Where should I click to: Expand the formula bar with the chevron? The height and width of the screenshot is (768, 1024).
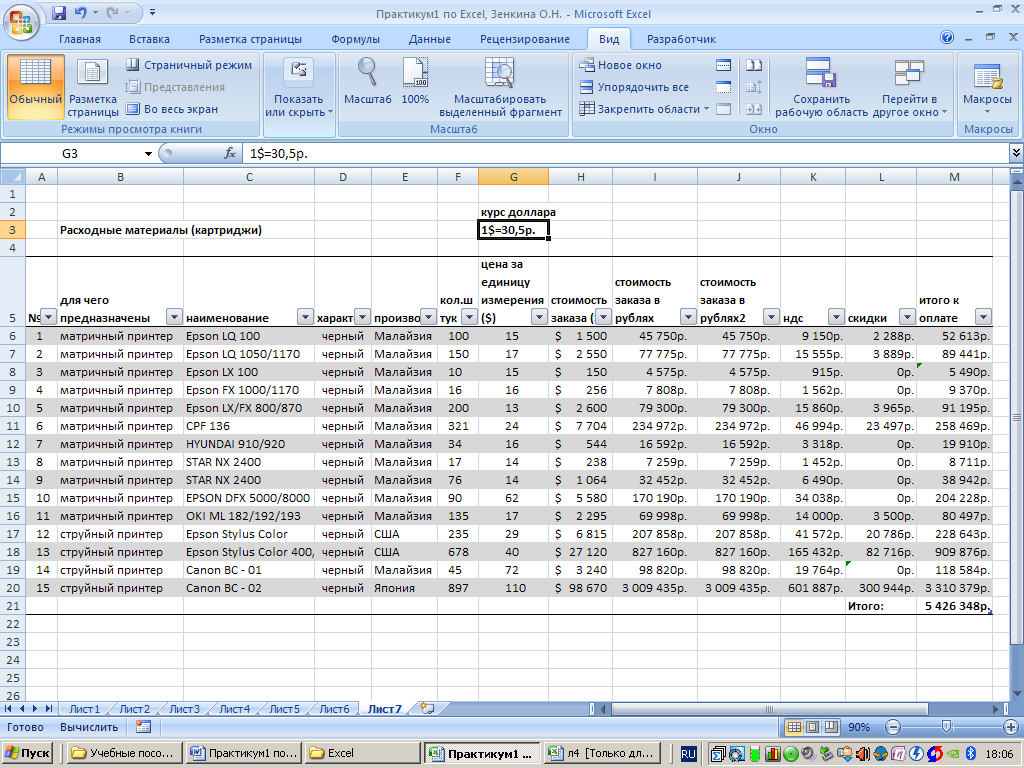coord(1016,153)
